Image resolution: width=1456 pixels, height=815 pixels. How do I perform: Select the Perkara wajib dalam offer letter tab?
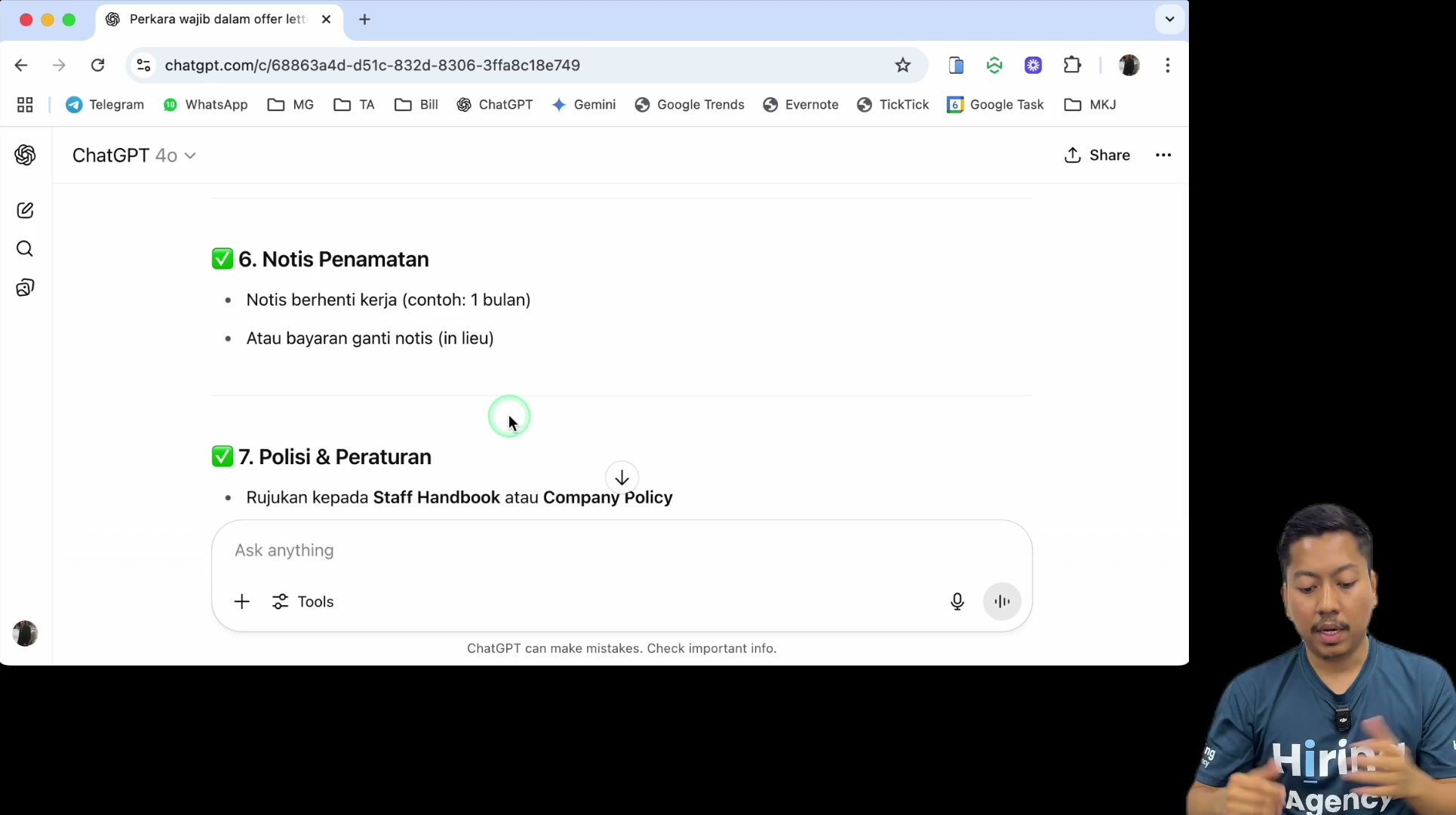coord(219,20)
